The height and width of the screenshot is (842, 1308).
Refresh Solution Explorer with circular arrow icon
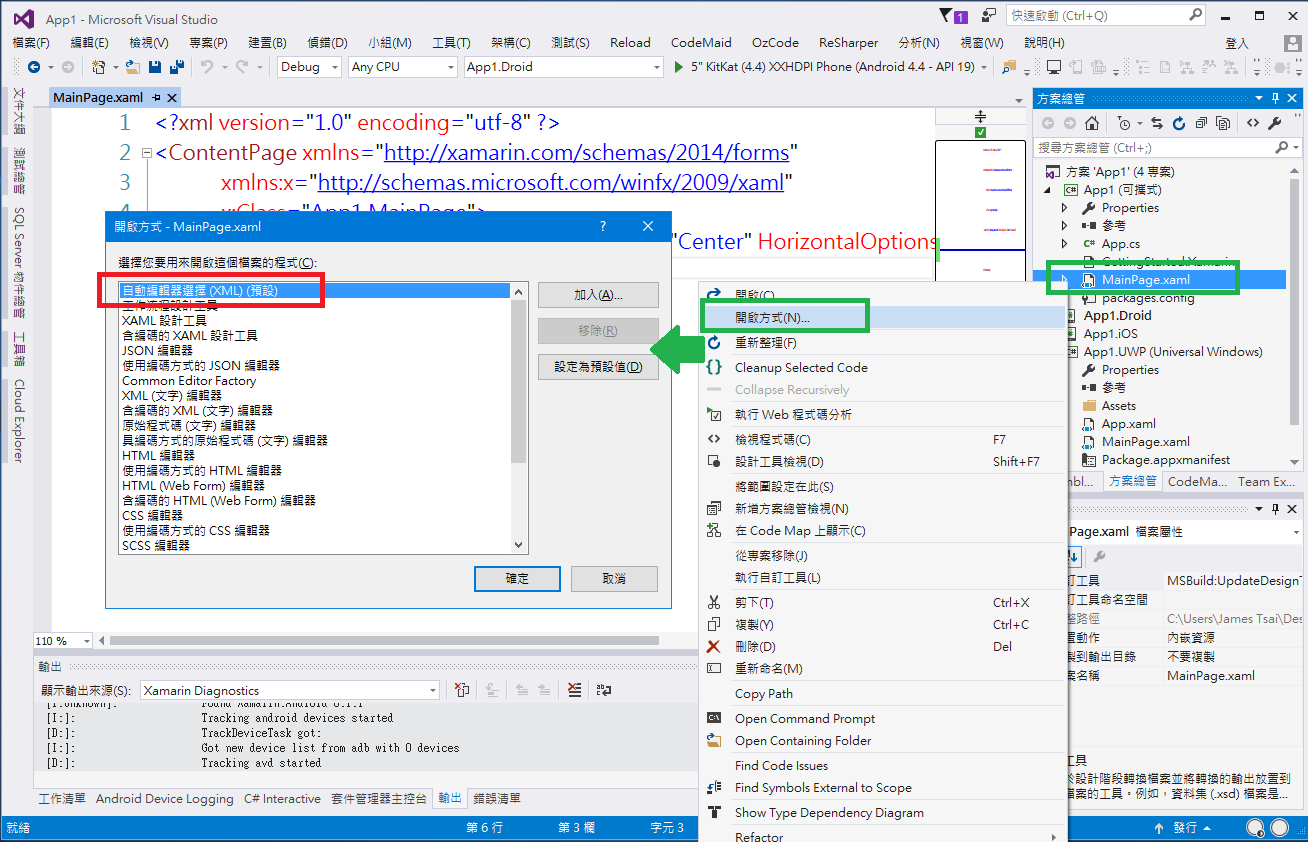click(x=1179, y=123)
